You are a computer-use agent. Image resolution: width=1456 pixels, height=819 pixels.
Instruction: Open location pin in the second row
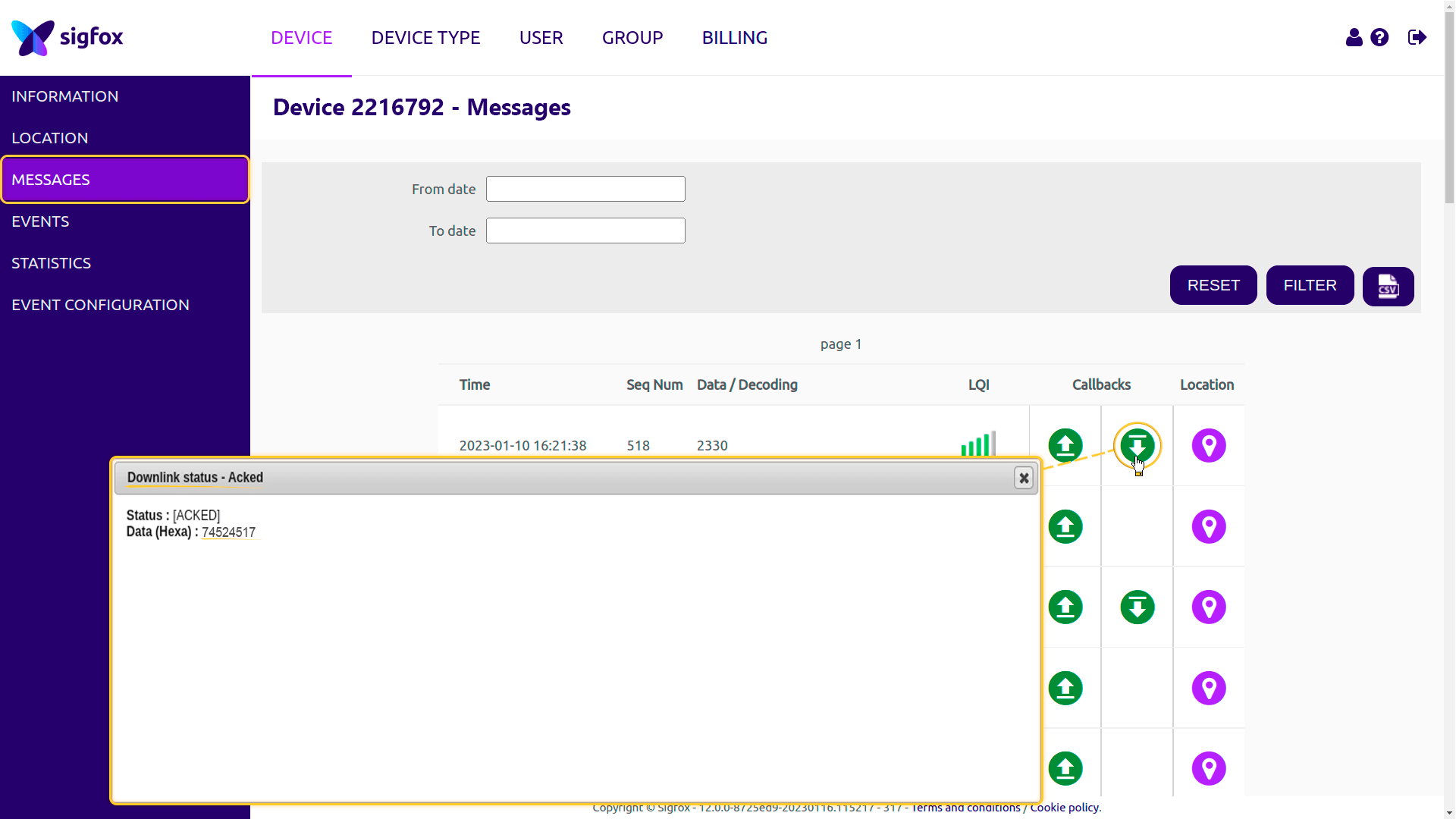coord(1208,526)
